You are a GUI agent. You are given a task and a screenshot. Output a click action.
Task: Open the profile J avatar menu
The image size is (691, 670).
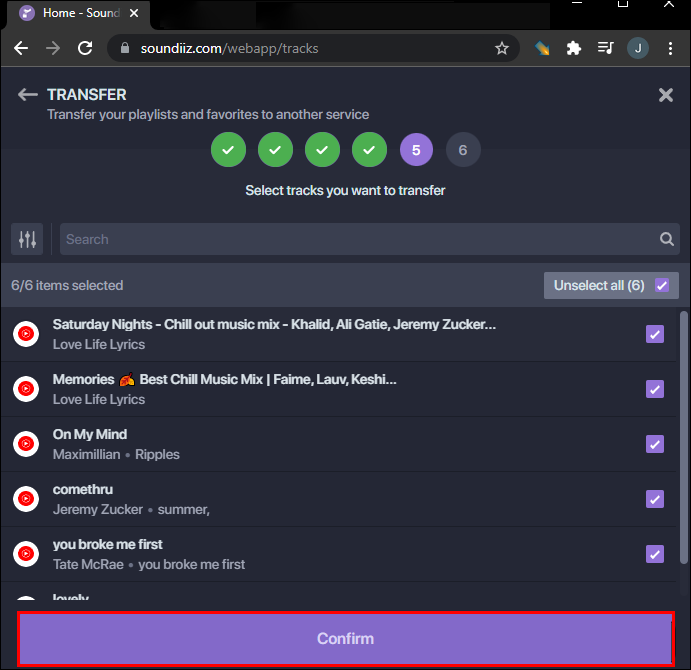[637, 48]
